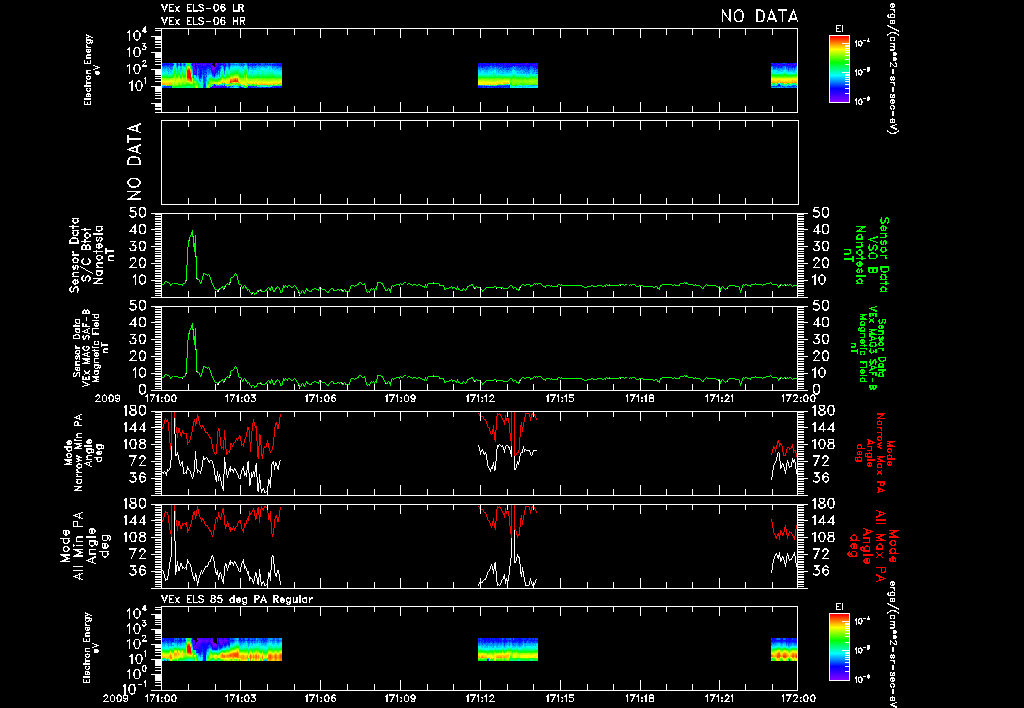Click the top EI color scale bar
This screenshot has width=1024, height=708.
click(x=839, y=69)
